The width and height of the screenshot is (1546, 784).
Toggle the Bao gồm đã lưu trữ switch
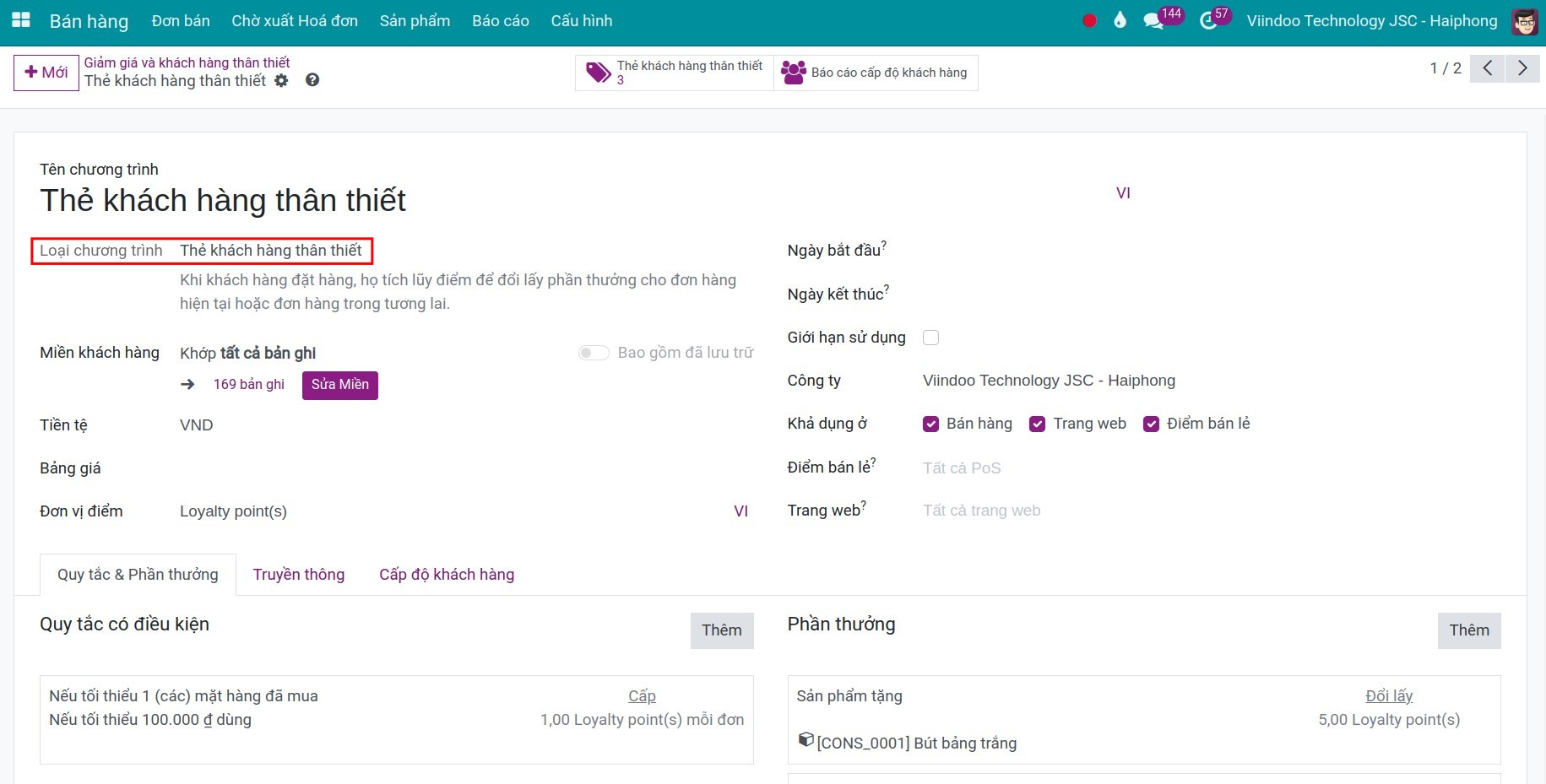click(594, 353)
